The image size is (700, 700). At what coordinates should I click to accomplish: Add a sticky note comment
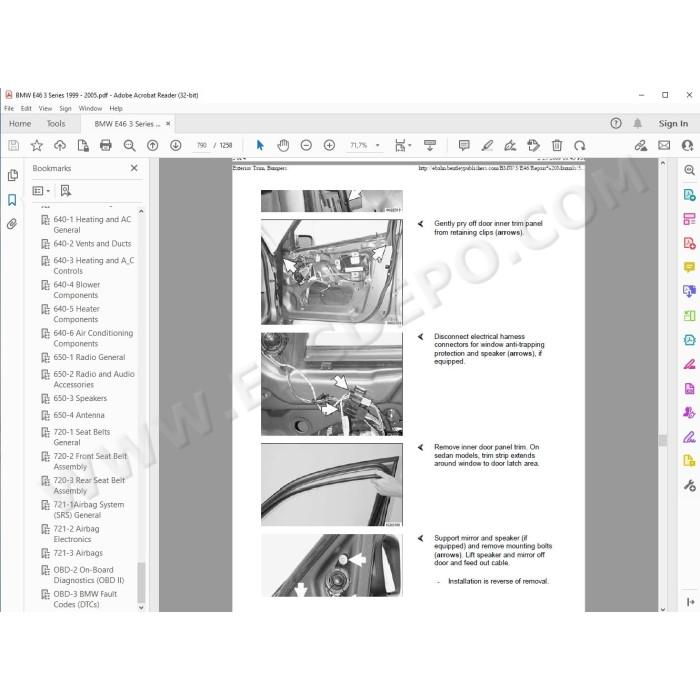[x=464, y=145]
